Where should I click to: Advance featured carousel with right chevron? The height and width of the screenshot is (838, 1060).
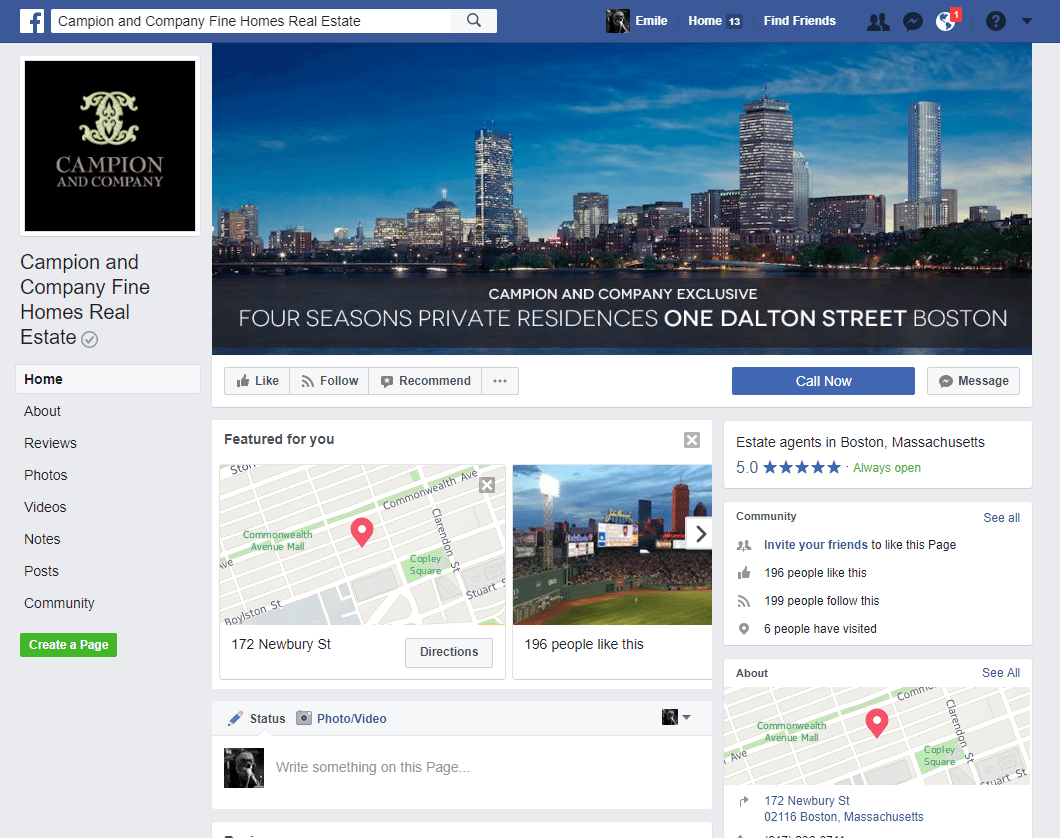pyautogui.click(x=700, y=534)
